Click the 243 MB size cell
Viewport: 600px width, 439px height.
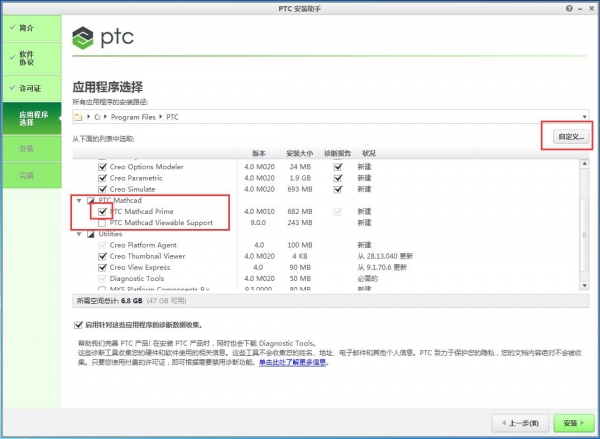pyautogui.click(x=300, y=223)
